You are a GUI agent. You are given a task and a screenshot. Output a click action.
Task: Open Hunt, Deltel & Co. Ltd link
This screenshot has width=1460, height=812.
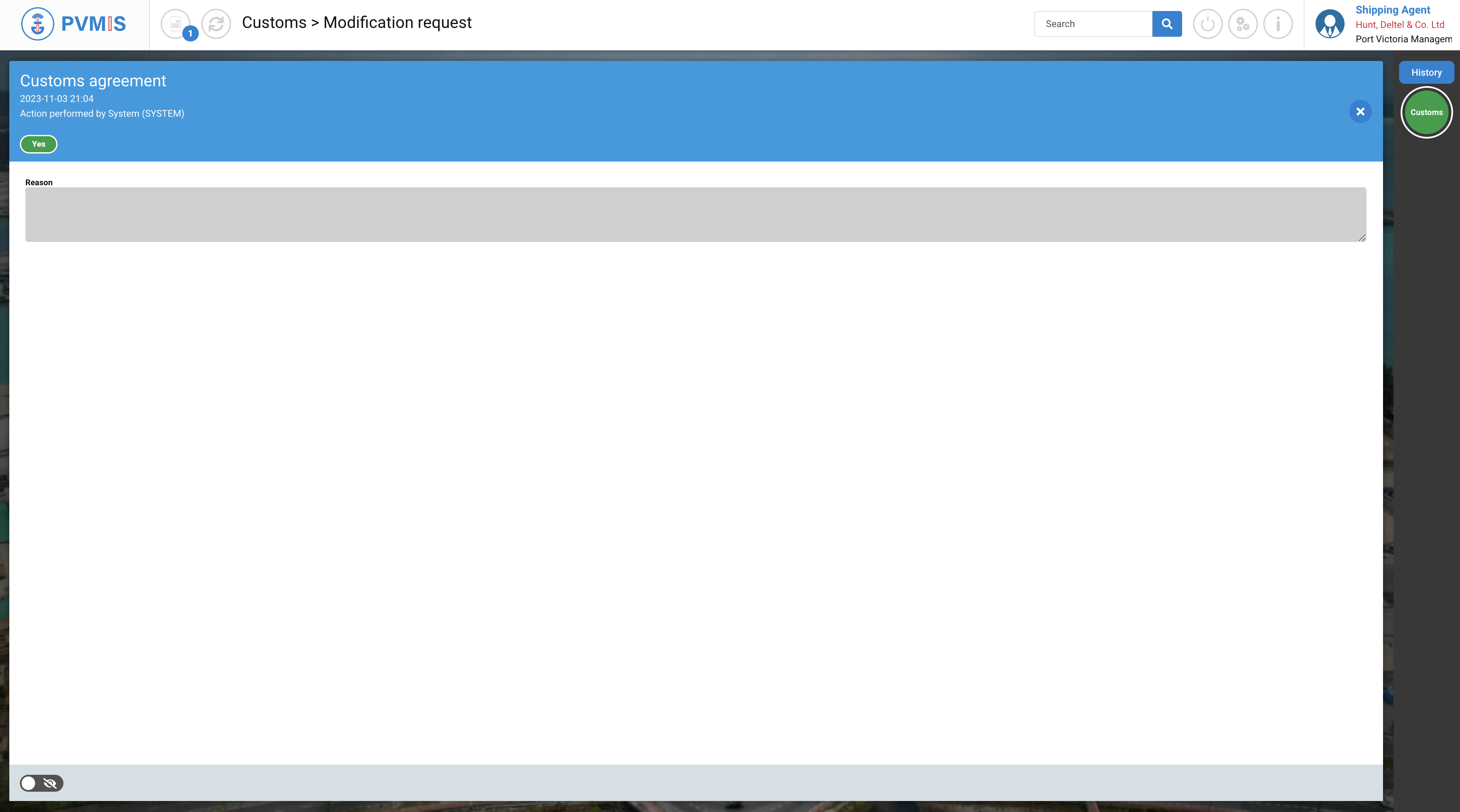click(x=1400, y=25)
